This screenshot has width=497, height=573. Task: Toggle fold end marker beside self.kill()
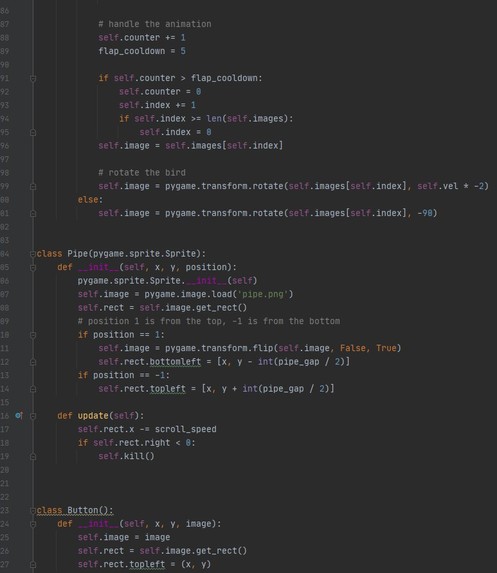tap(33, 456)
